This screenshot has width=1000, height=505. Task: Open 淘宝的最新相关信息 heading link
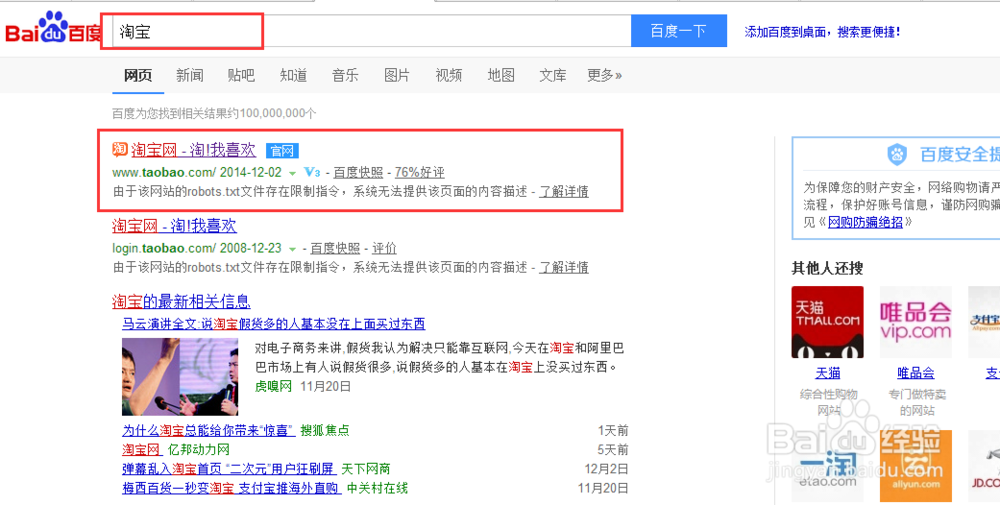coord(181,301)
